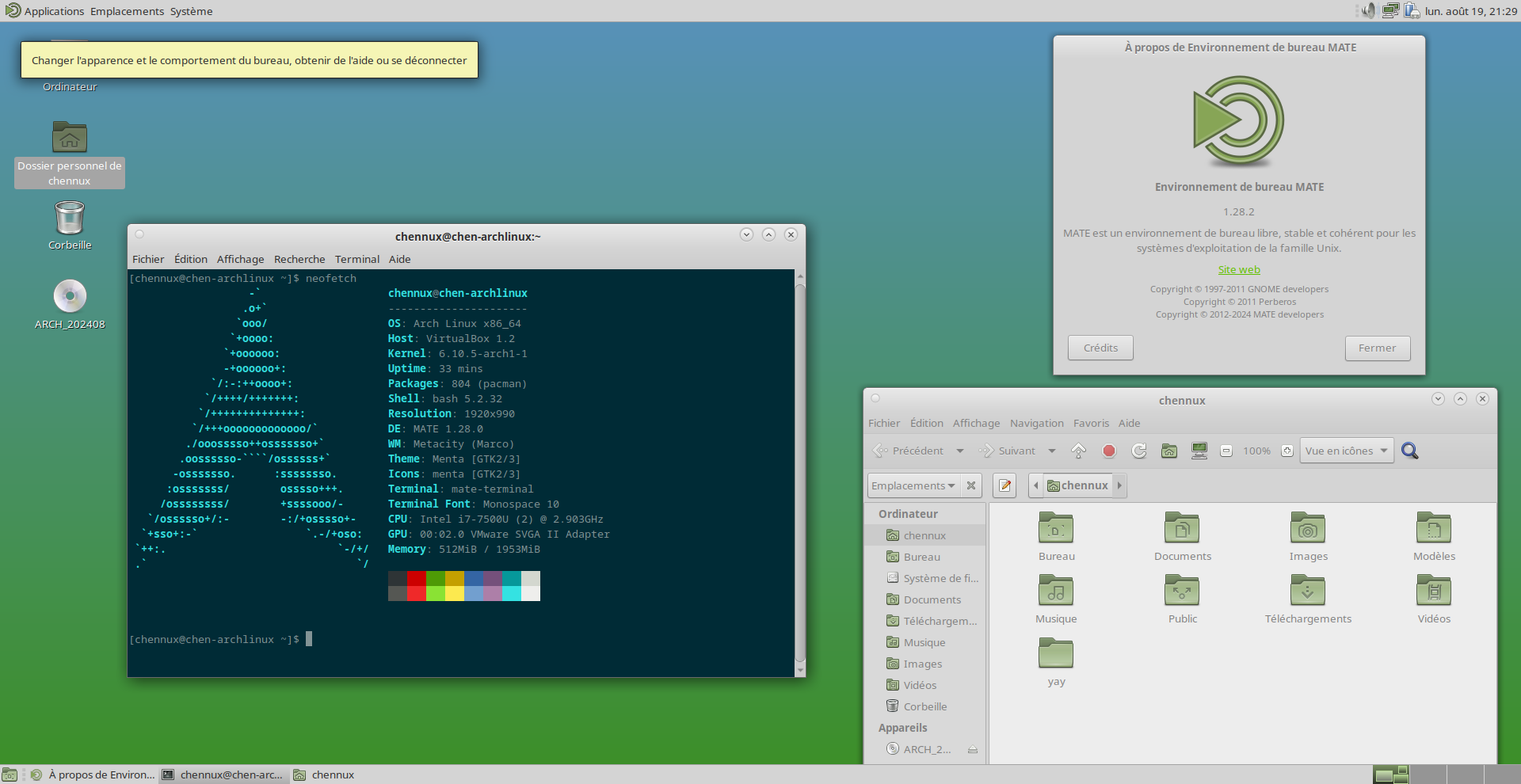Click the network icon in top panel
The height and width of the screenshot is (784, 1521).
coord(1390,10)
